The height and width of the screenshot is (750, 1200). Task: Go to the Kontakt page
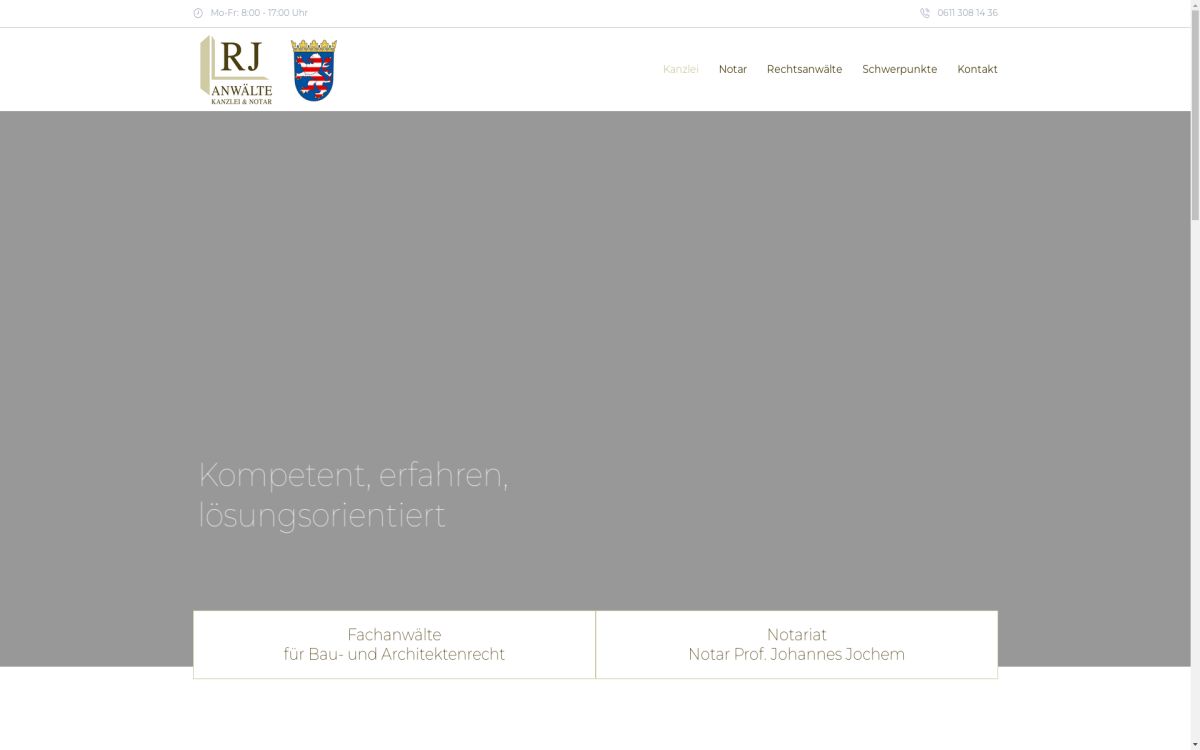[x=977, y=69]
